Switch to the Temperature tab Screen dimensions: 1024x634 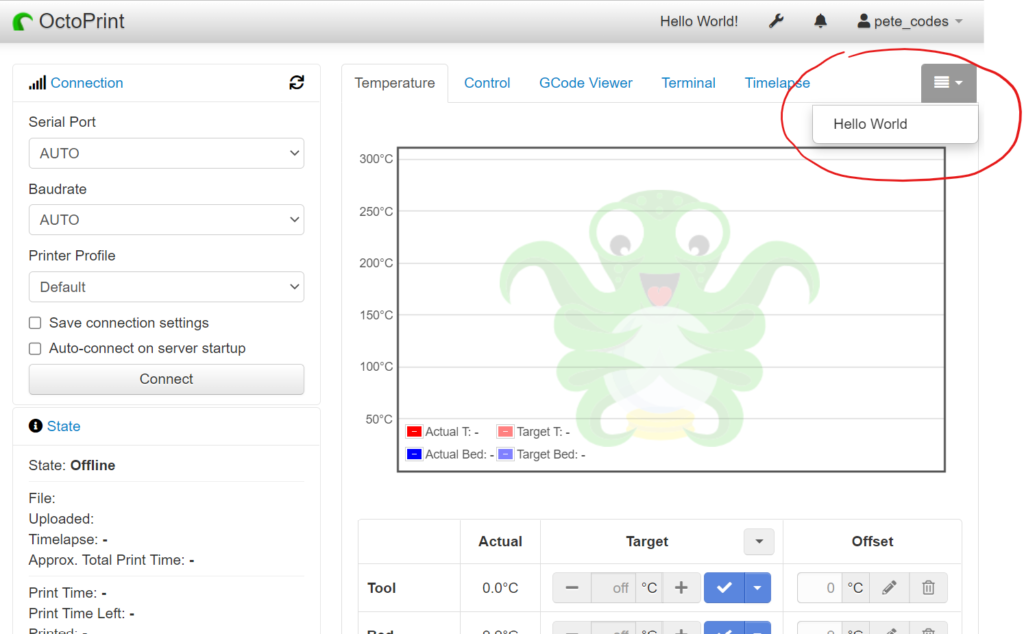394,83
